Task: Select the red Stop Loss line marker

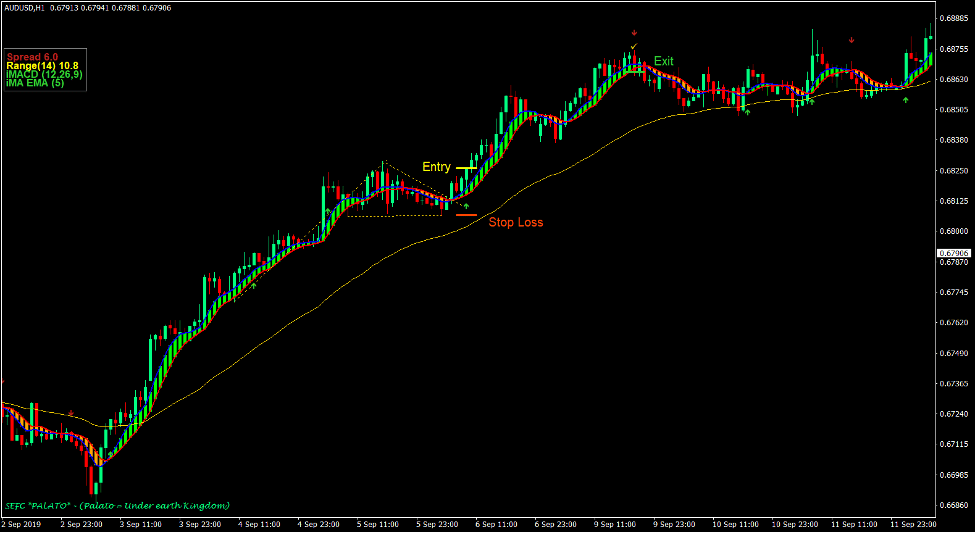Action: [466, 215]
